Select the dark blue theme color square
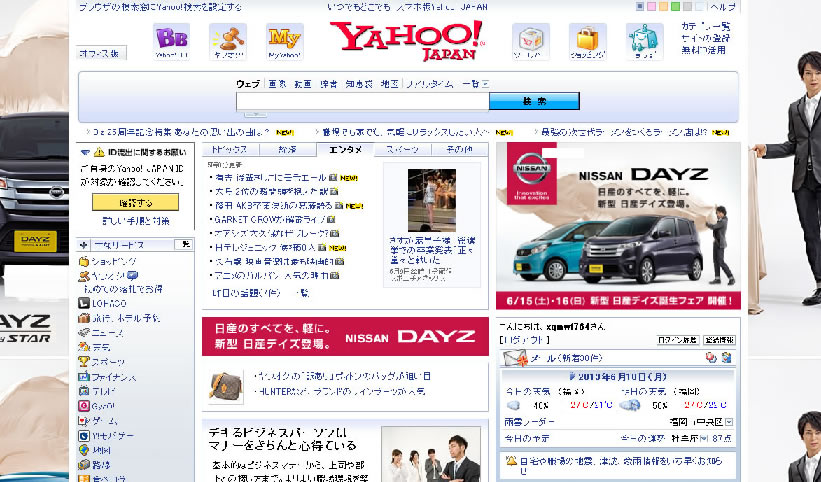This screenshot has width=821, height=482. click(640, 7)
